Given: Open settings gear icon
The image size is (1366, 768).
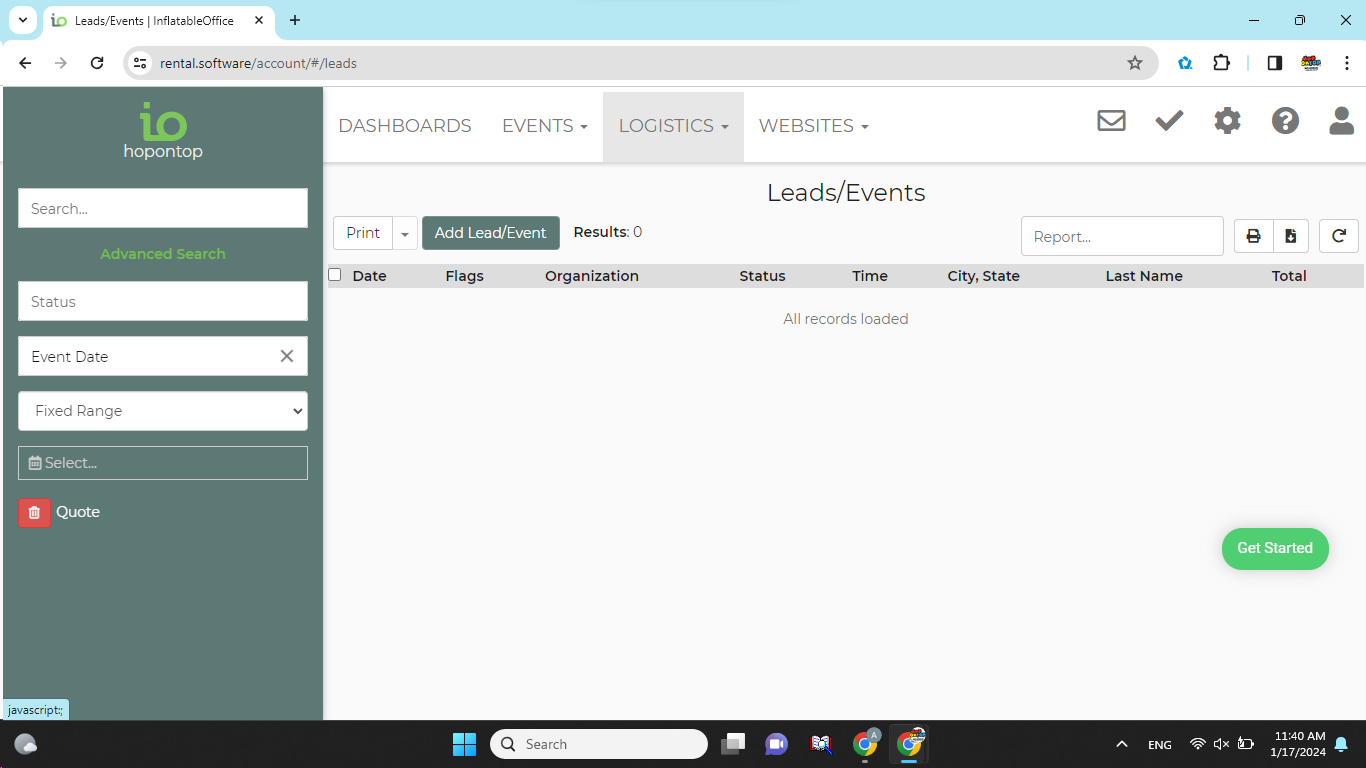Looking at the screenshot, I should point(1227,121).
